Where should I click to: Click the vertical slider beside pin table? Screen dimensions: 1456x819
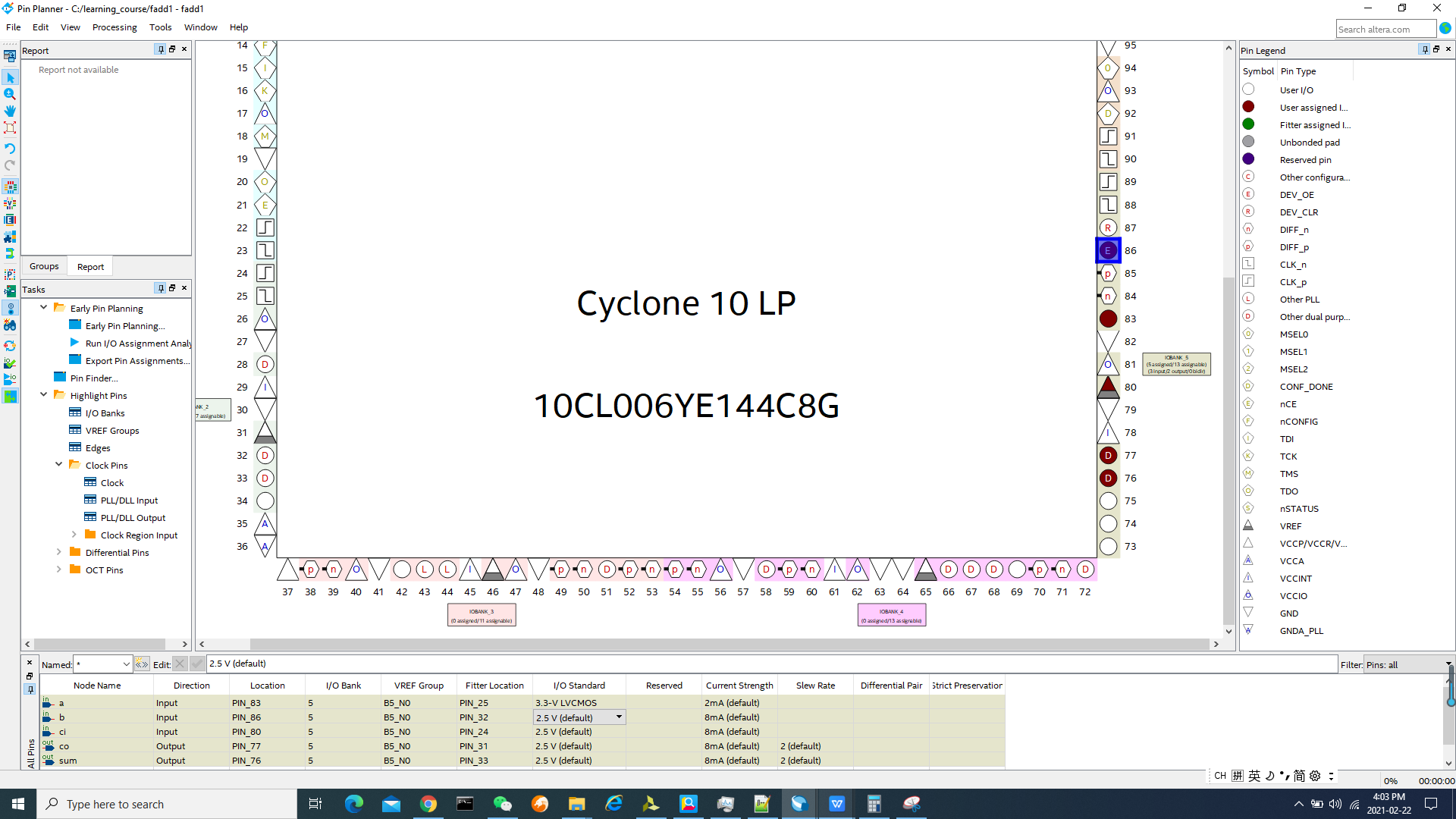point(1450,701)
